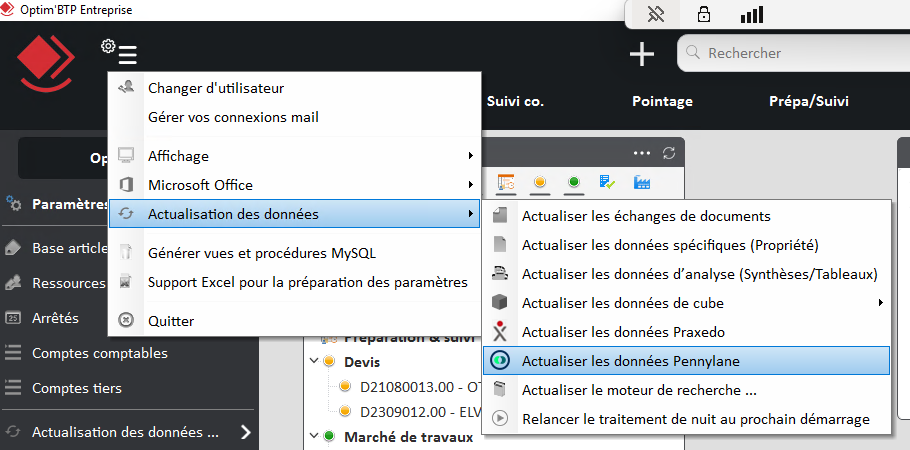The height and width of the screenshot is (450, 910).
Task: Open the hamburger main menu button
Action: click(127, 55)
